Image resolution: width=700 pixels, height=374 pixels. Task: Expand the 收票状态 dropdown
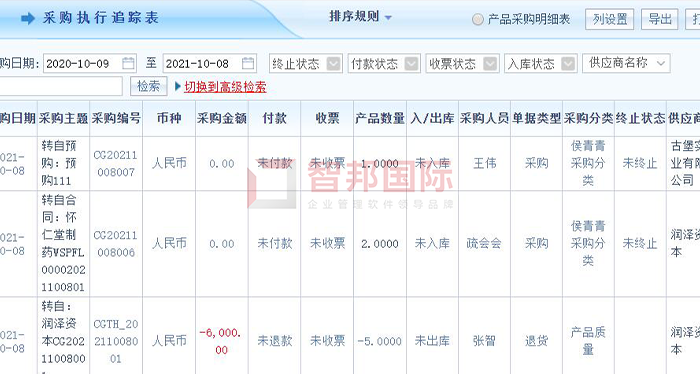click(462, 63)
